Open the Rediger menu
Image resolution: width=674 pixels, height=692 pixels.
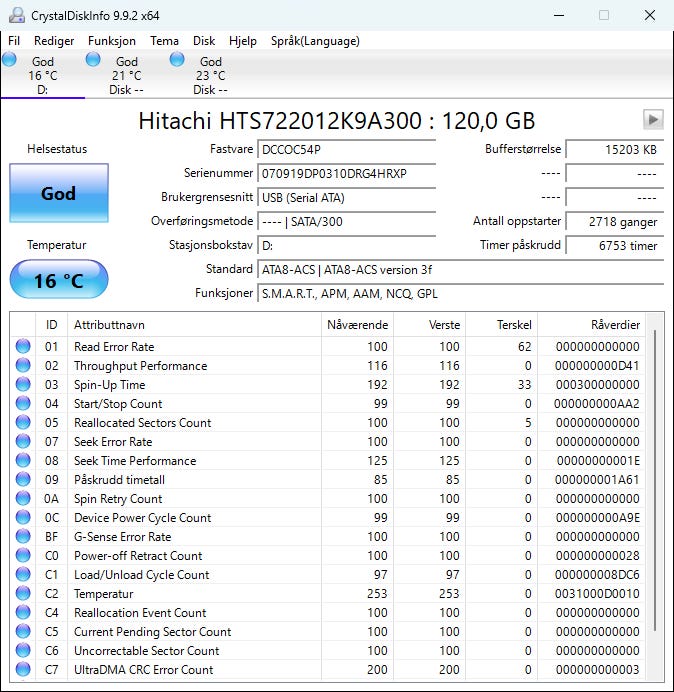pos(54,41)
